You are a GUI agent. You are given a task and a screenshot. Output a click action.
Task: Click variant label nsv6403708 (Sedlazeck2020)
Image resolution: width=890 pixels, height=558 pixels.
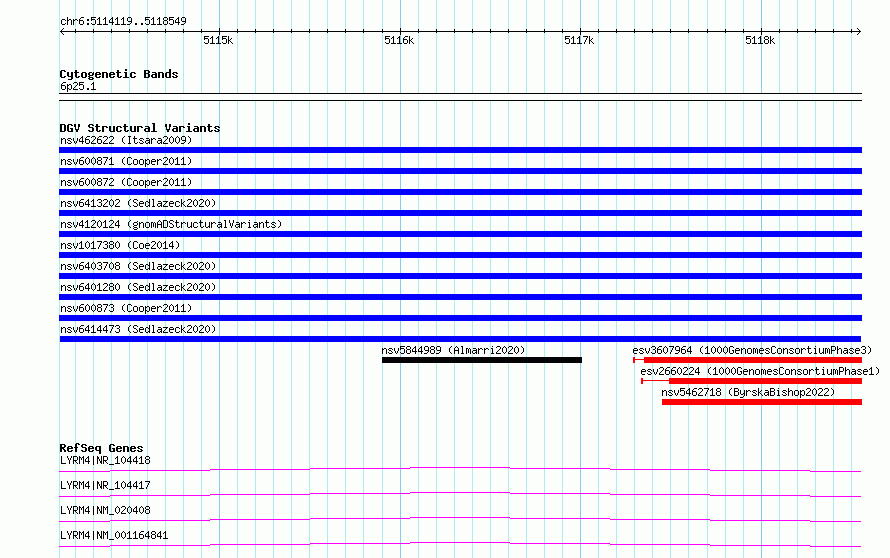pyautogui.click(x=138, y=266)
